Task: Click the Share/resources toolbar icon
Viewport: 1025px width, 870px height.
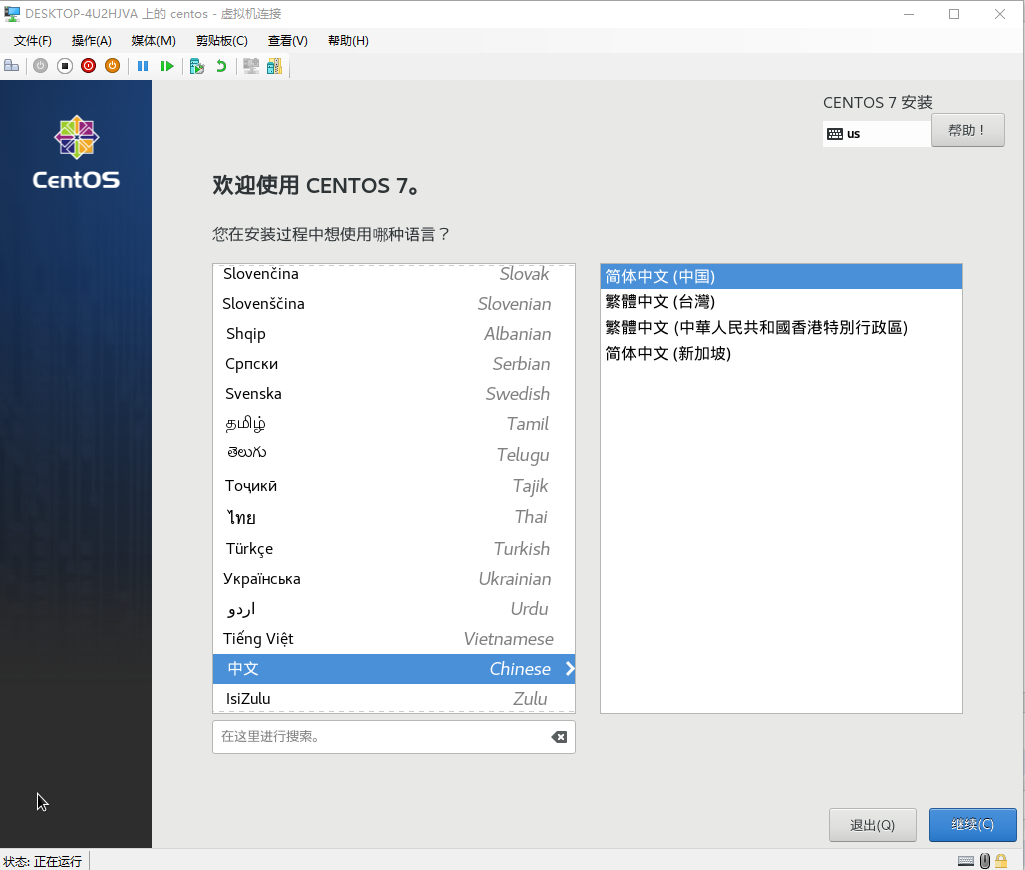Action: [x=275, y=66]
